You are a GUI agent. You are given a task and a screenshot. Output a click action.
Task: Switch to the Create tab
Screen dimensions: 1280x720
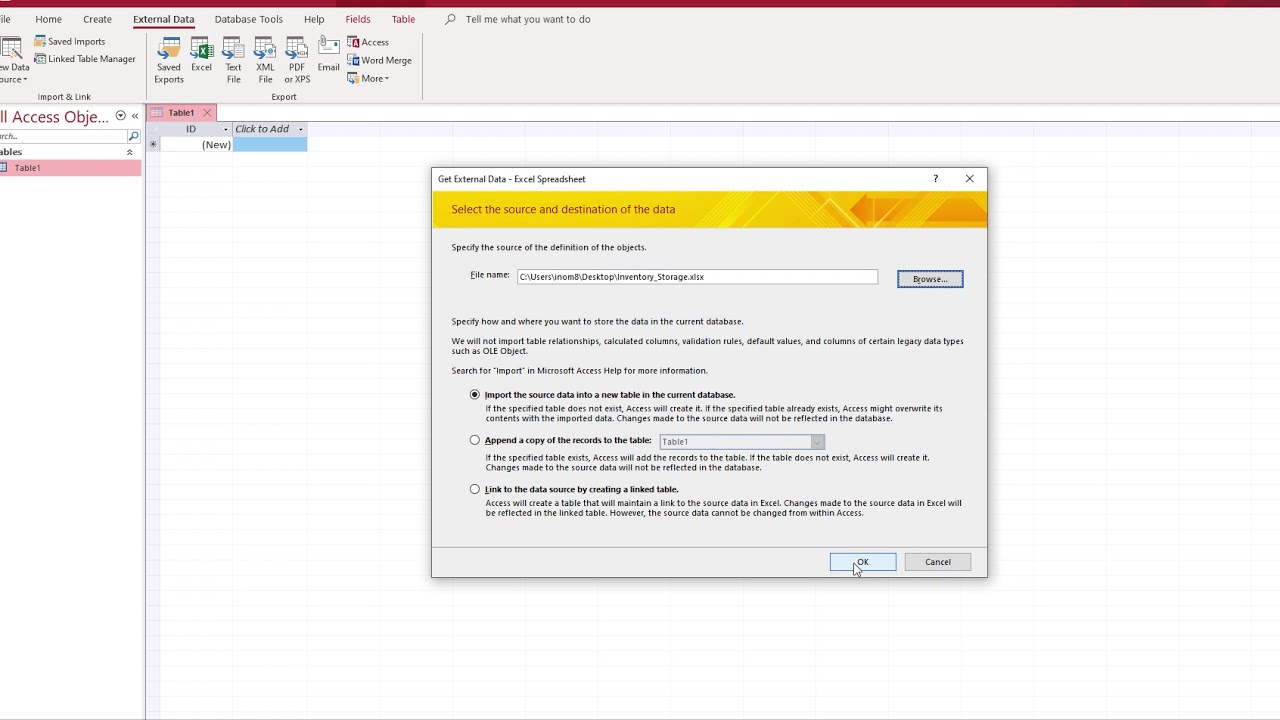(x=97, y=19)
